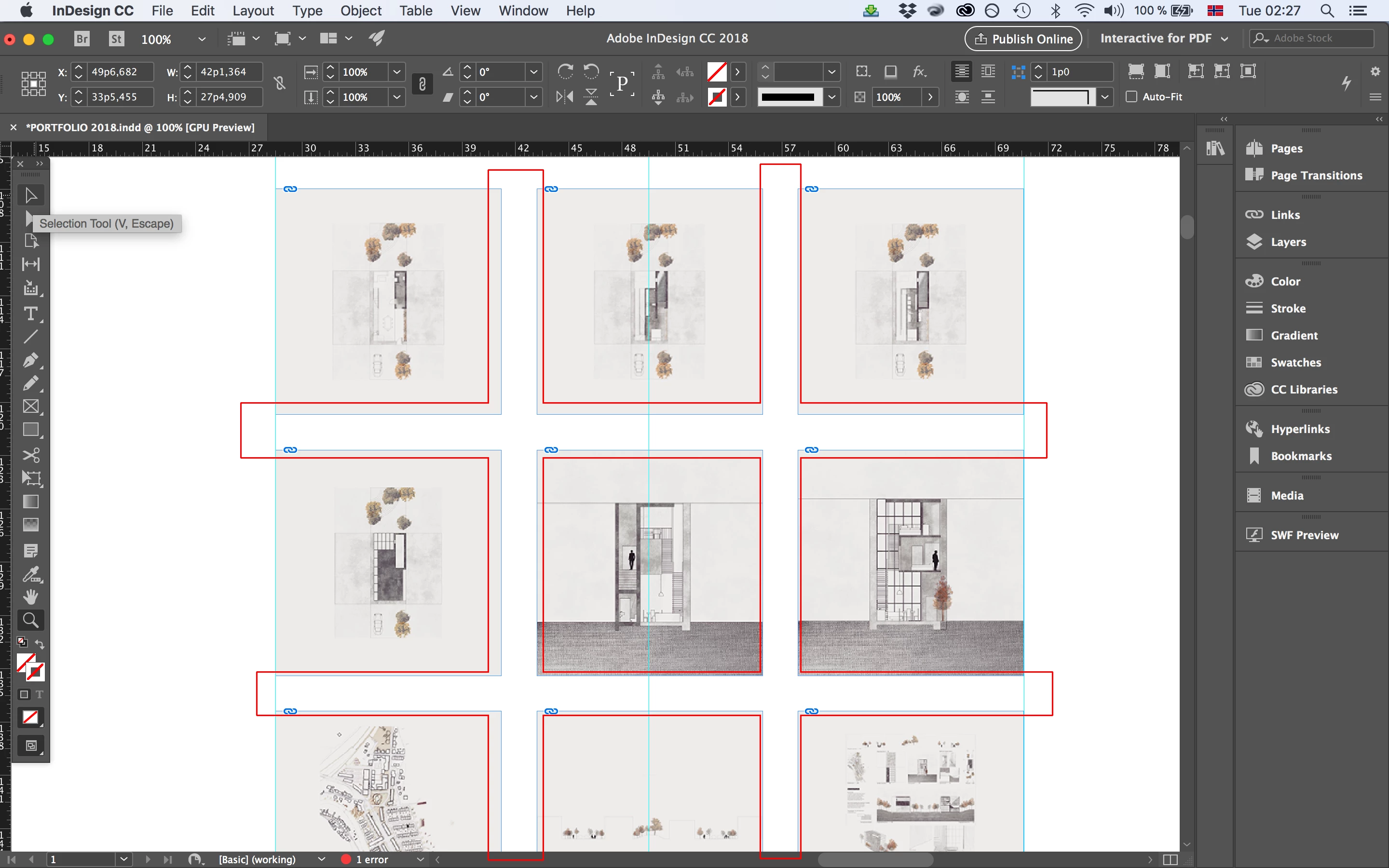Select the Zoom tool magnifier
This screenshot has width=1389, height=868.
tap(30, 620)
